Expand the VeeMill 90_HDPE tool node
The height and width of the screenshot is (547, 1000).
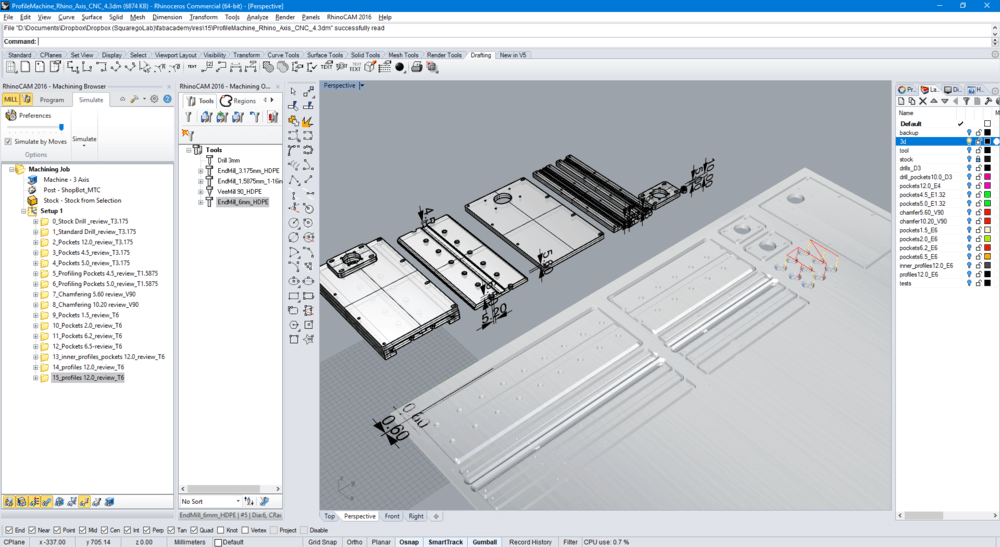pyautogui.click(x=201, y=191)
